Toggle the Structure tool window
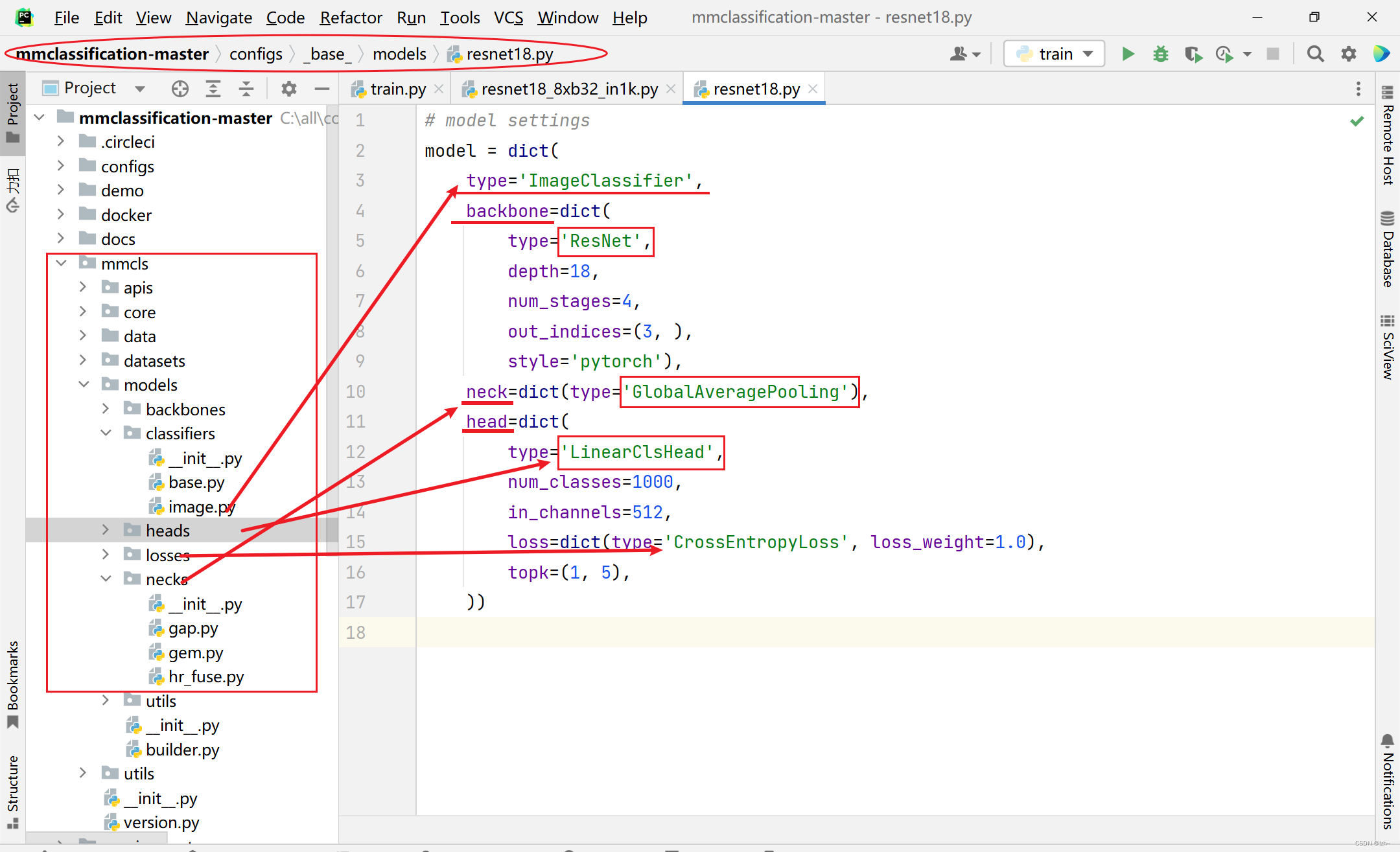1400x852 pixels. (12, 790)
